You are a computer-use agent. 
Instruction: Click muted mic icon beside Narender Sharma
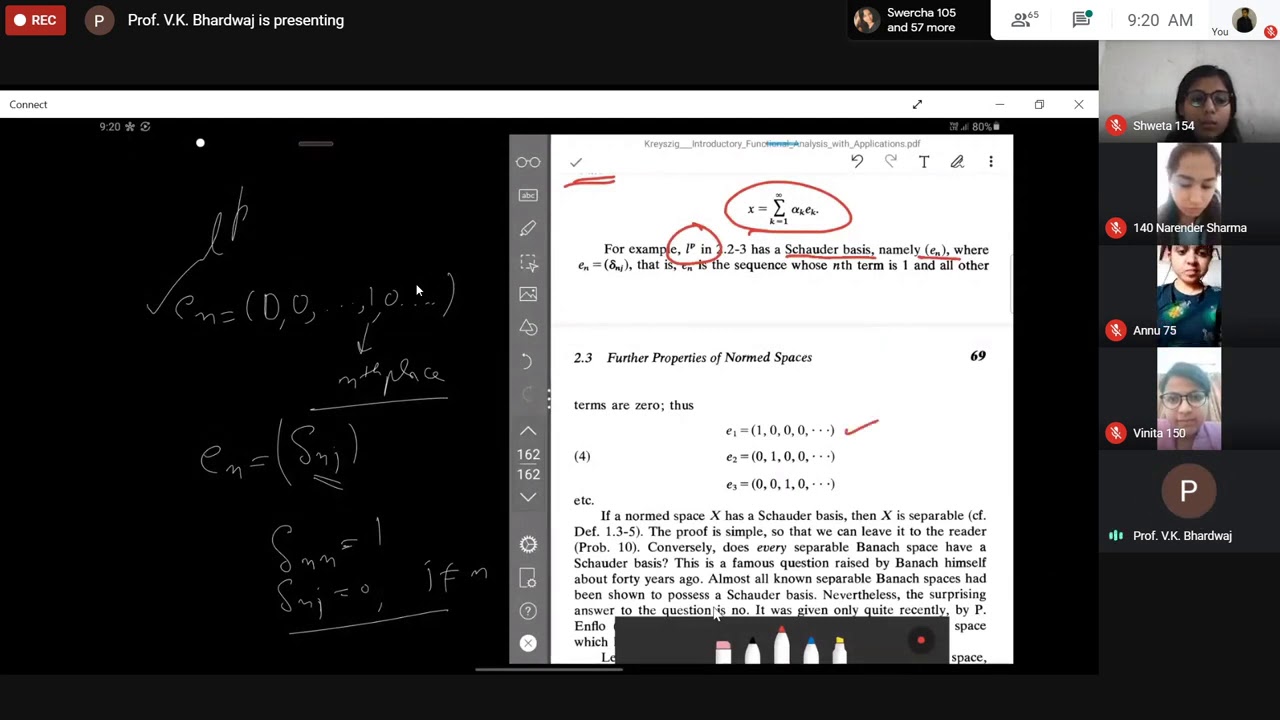click(1116, 228)
